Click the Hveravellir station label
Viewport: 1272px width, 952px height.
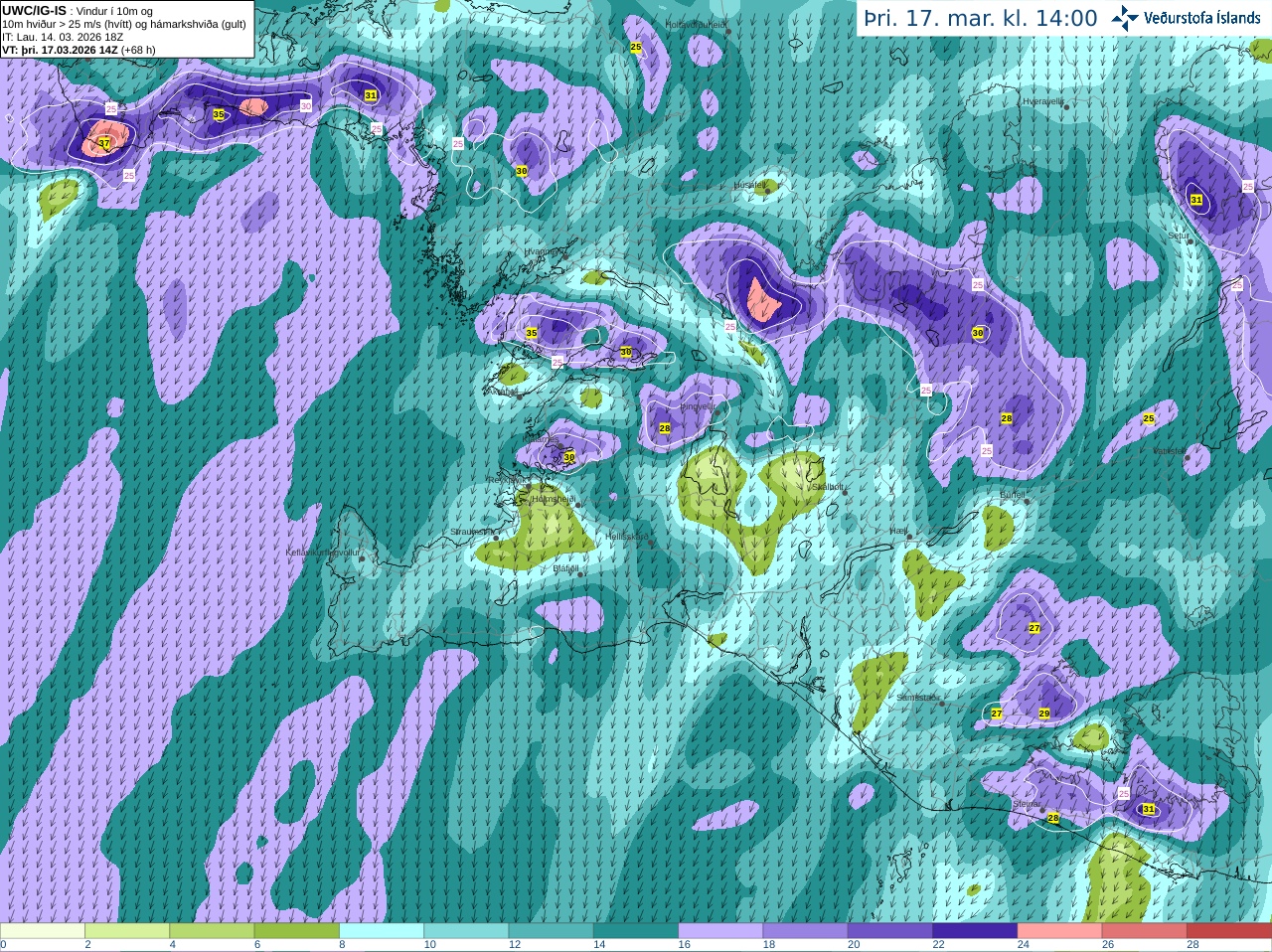coord(1043,101)
